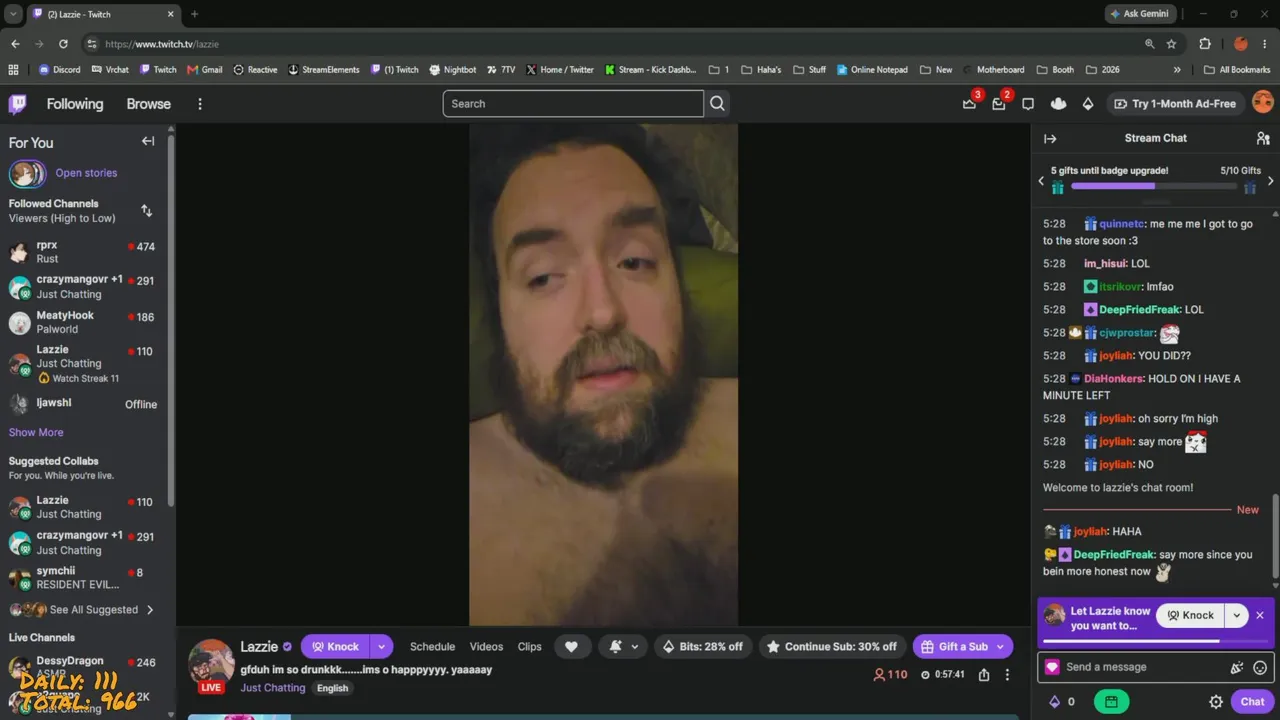The height and width of the screenshot is (720, 1280).
Task: Bookmark this page with the star icon
Action: click(1171, 44)
